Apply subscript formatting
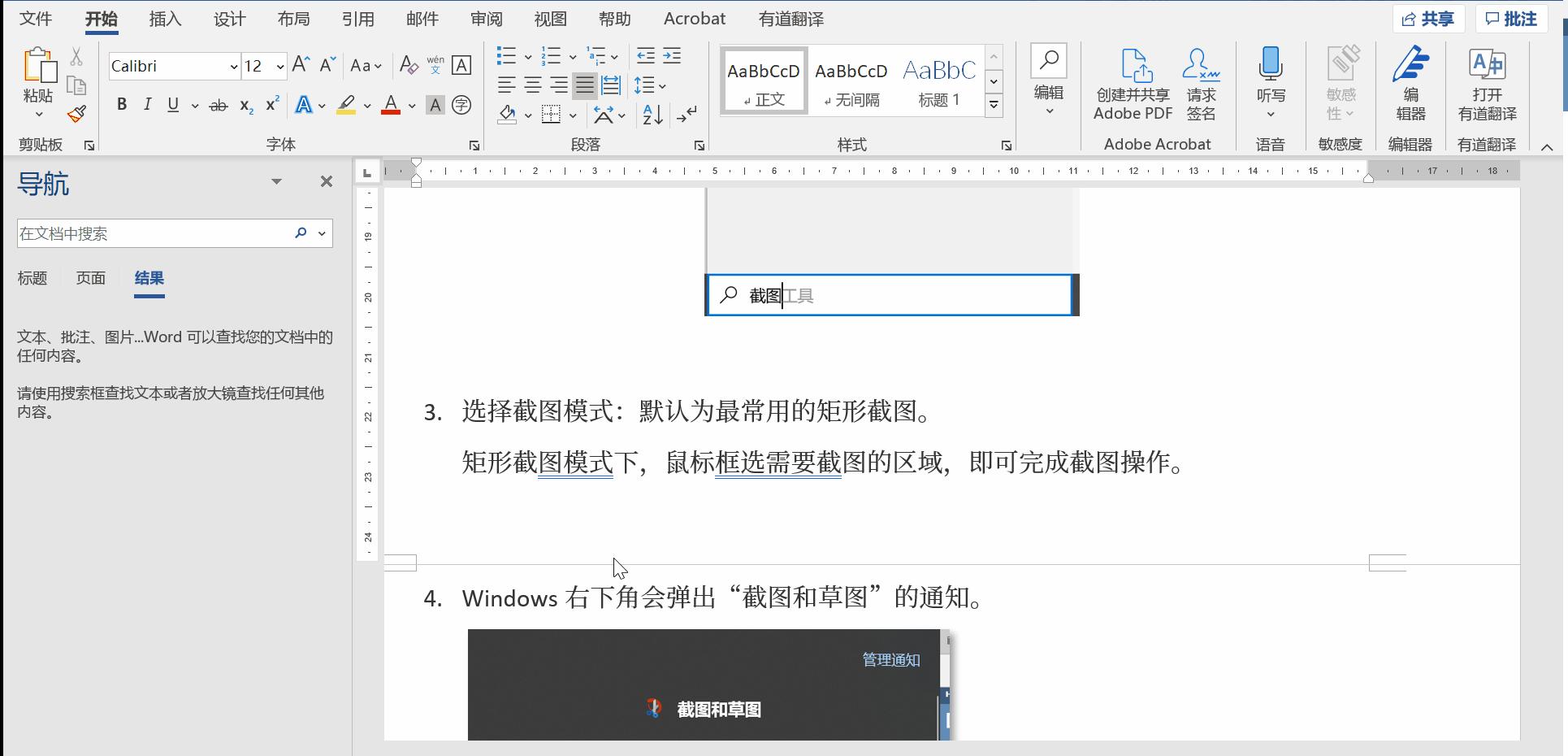This screenshot has height=756, width=1568. [244, 106]
